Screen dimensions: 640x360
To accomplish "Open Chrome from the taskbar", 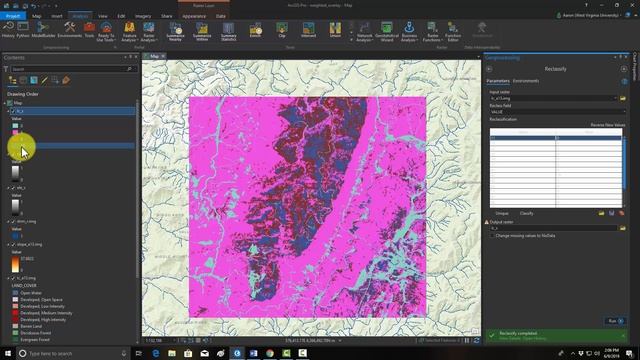I will click(270, 353).
